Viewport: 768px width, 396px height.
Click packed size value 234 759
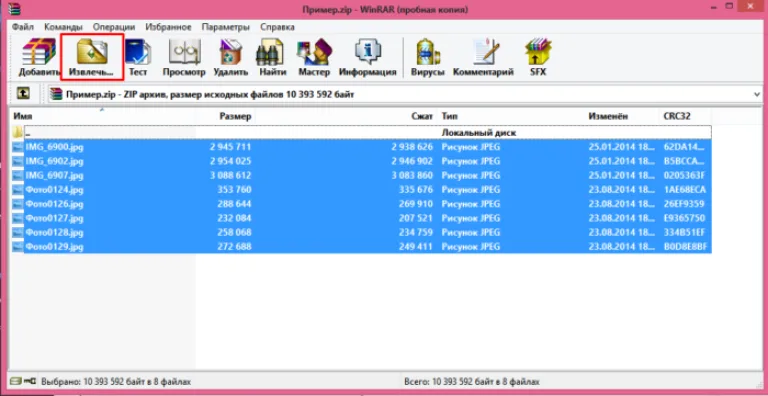click(x=416, y=232)
